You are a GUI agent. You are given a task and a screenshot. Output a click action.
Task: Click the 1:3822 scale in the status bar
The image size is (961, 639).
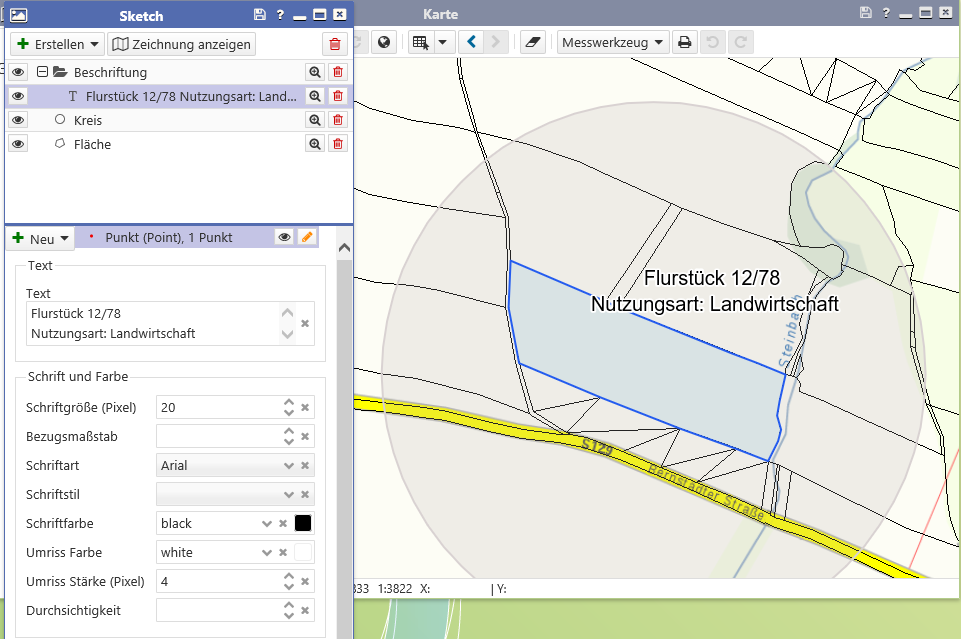click(x=395, y=589)
